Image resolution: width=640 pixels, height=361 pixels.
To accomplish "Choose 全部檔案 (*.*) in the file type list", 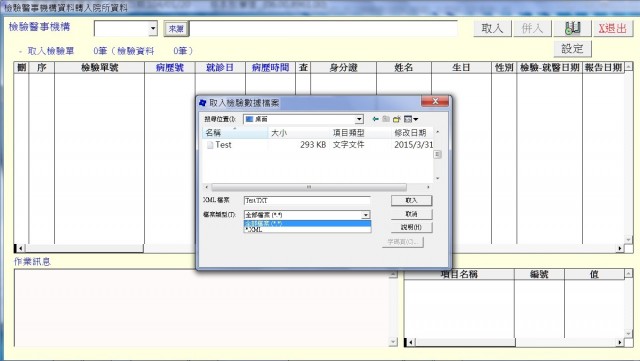I will (x=307, y=223).
